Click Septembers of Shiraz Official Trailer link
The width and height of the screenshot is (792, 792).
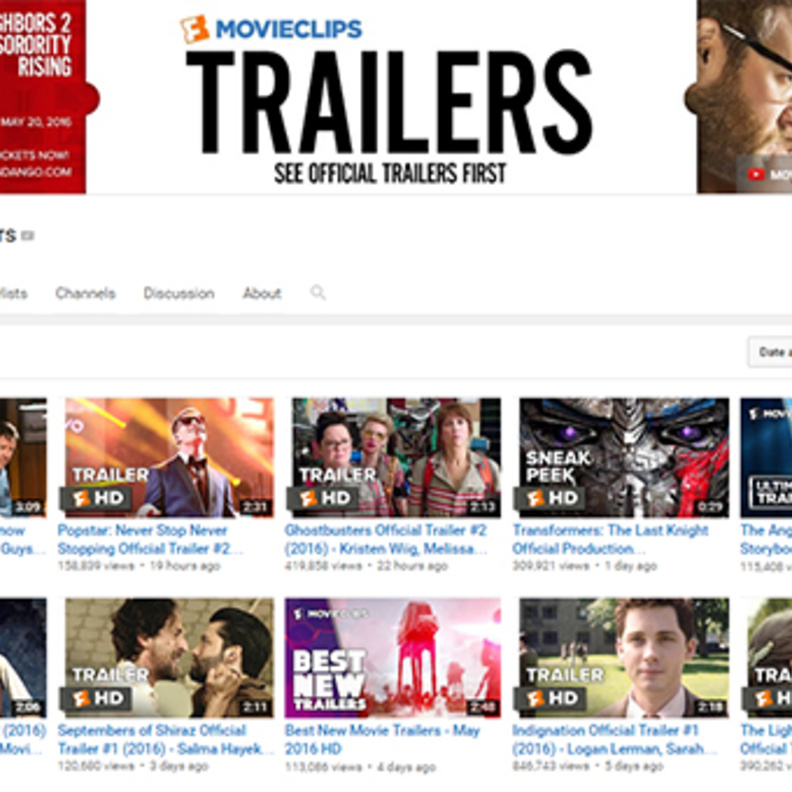165,739
